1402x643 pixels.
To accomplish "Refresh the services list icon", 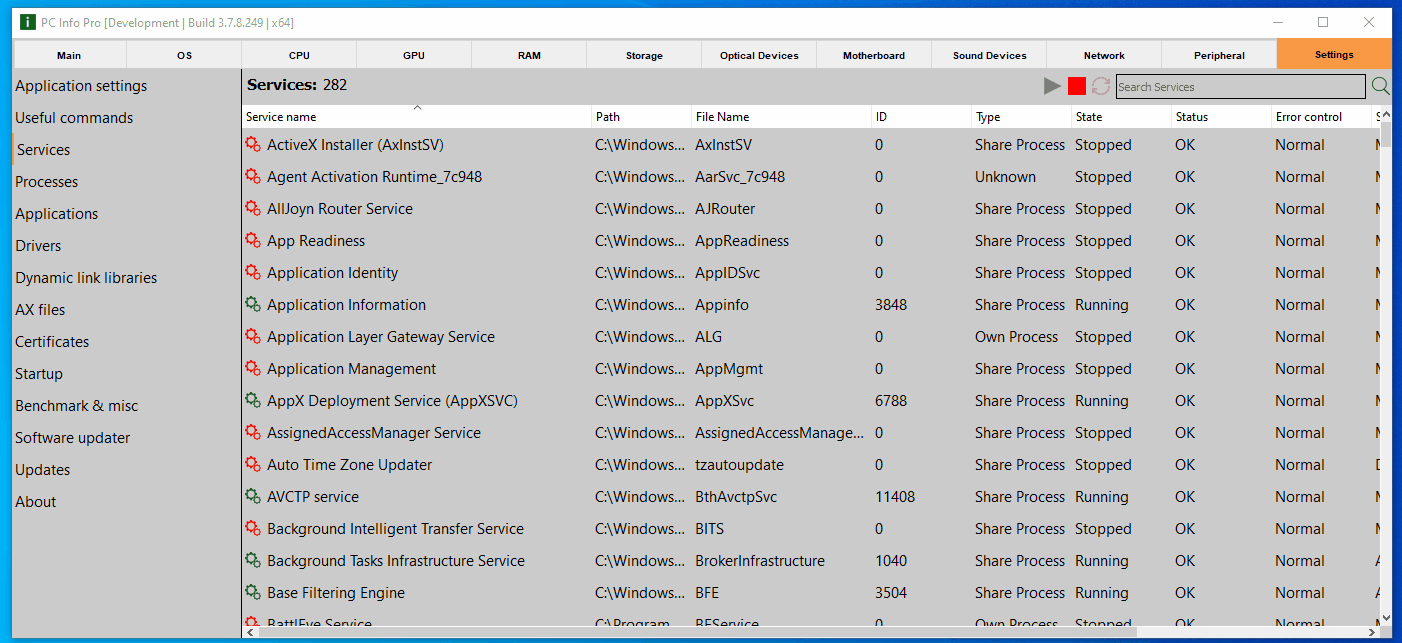I will pos(1101,86).
